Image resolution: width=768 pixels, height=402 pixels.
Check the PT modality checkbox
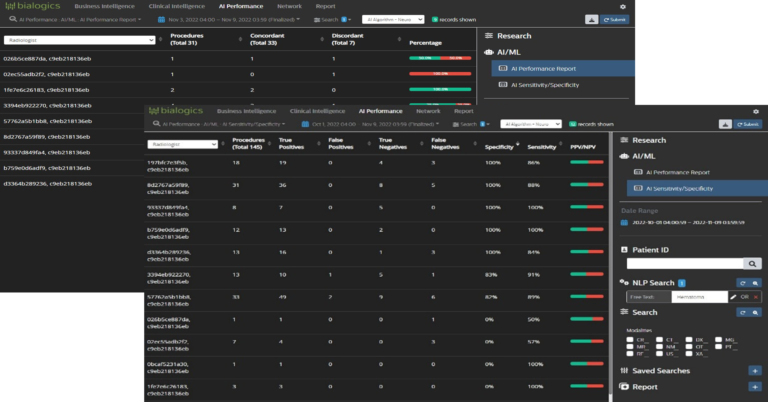(x=718, y=346)
